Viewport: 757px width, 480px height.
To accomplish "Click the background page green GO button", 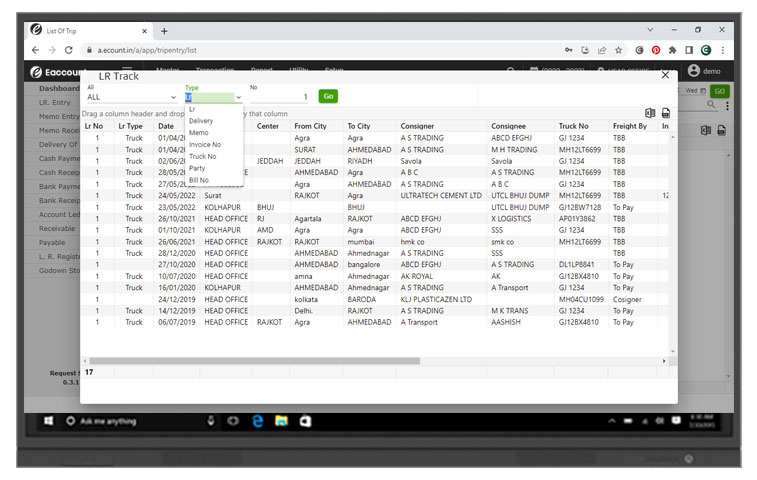I will [x=719, y=91].
